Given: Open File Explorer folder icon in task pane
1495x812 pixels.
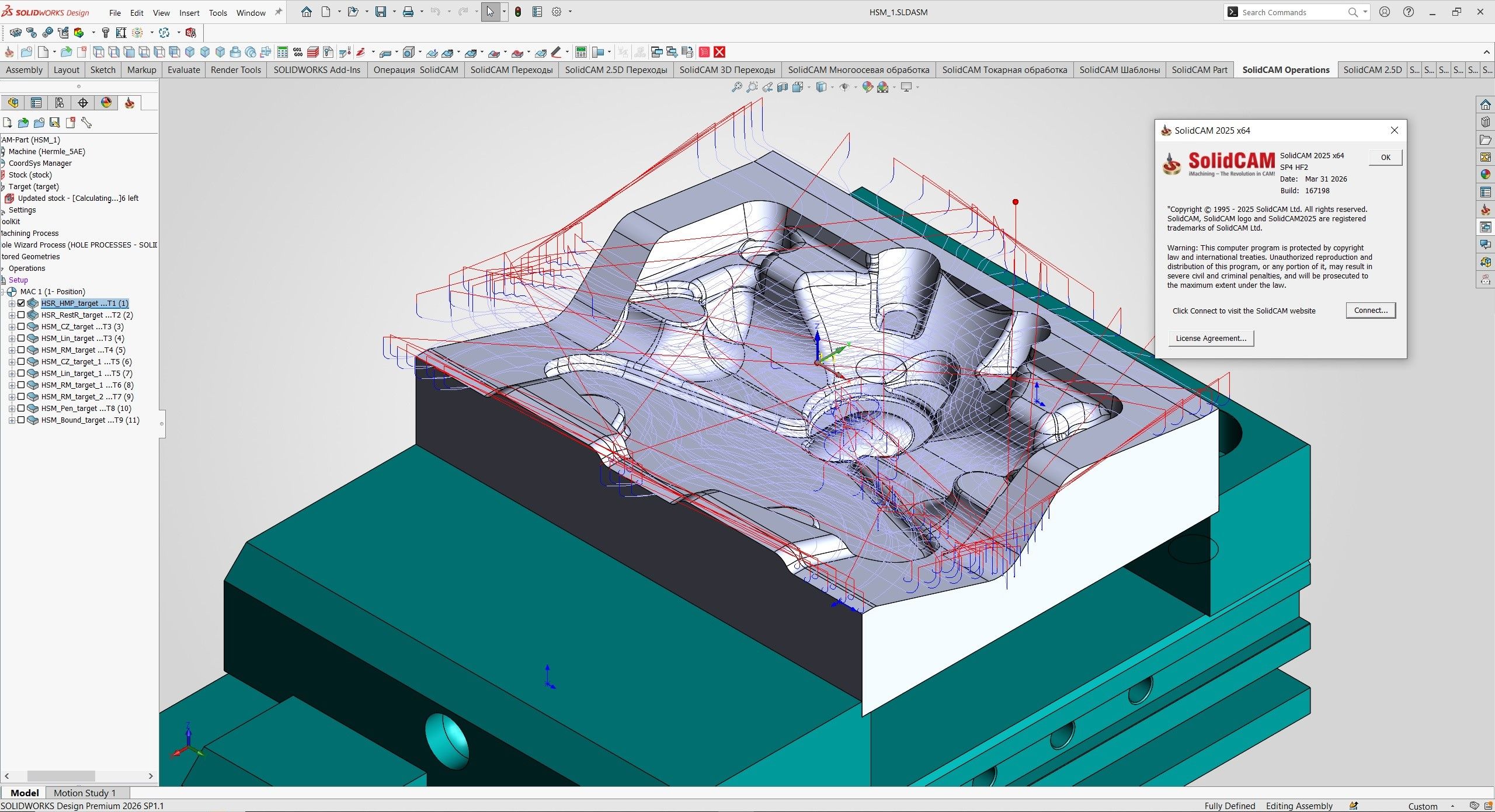Looking at the screenshot, I should click(x=1486, y=140).
